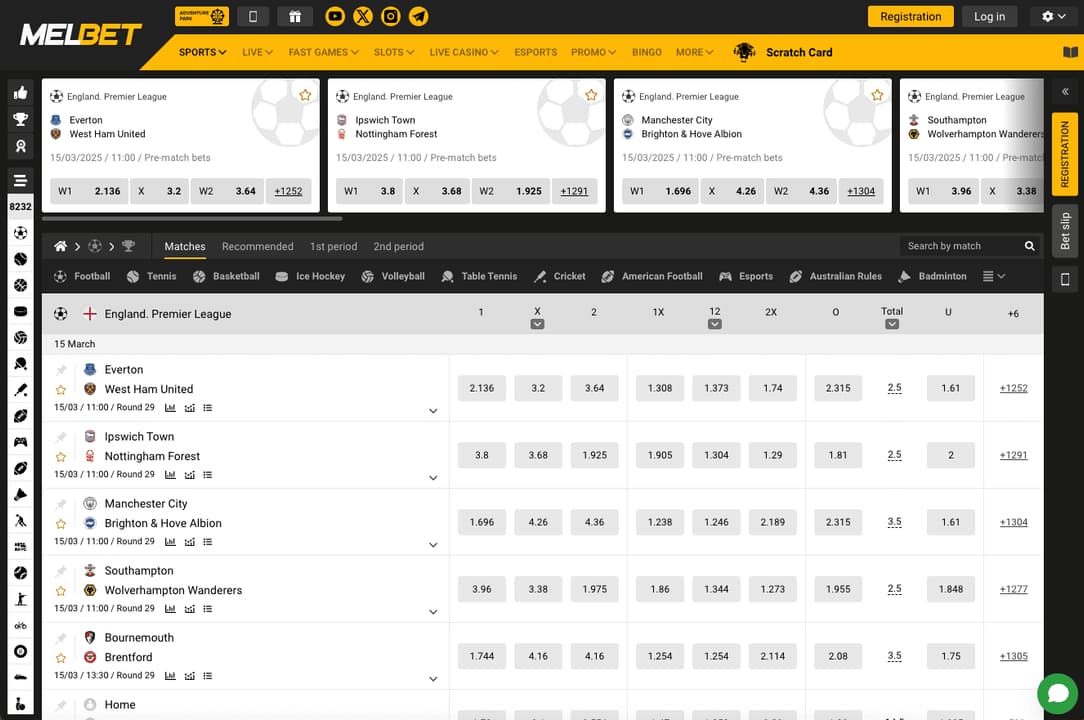The width and height of the screenshot is (1084, 720).
Task: Switch to the Recommended tab
Action: [257, 246]
